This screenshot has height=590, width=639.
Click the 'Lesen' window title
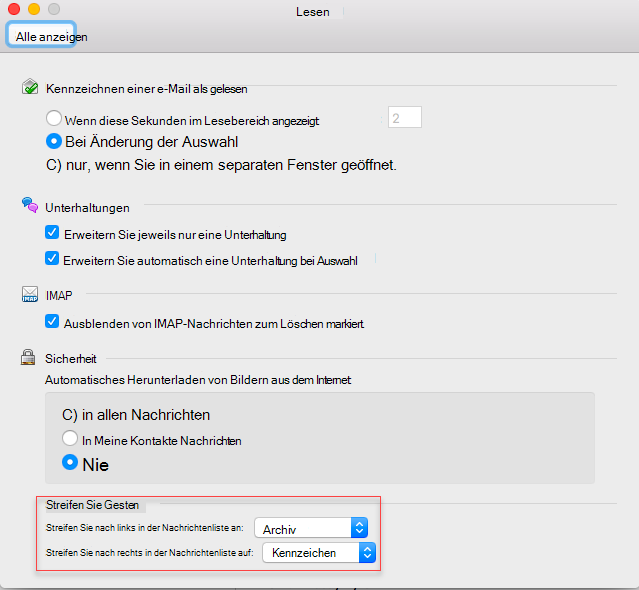pos(313,10)
